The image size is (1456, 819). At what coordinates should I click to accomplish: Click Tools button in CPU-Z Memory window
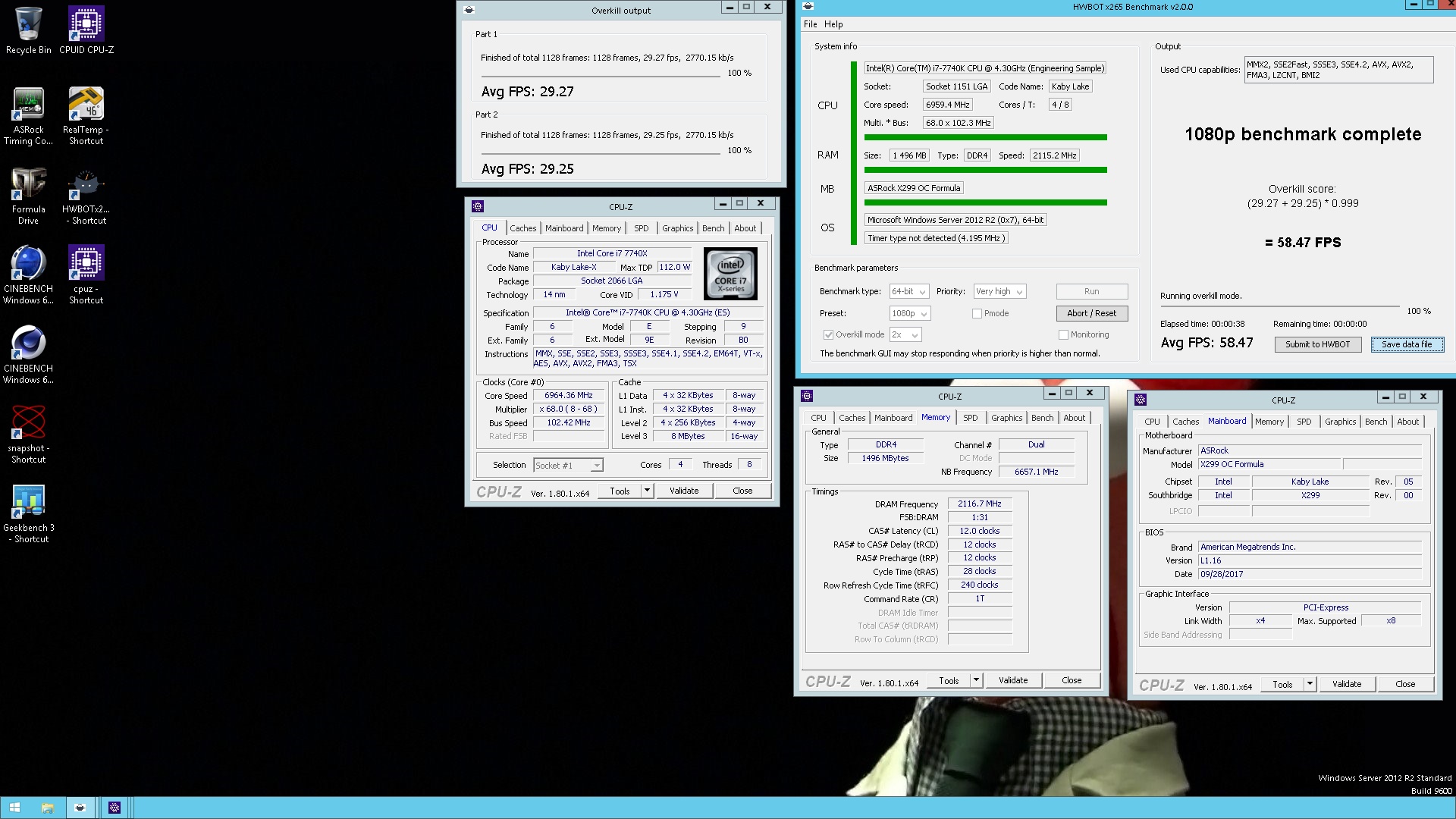(949, 680)
